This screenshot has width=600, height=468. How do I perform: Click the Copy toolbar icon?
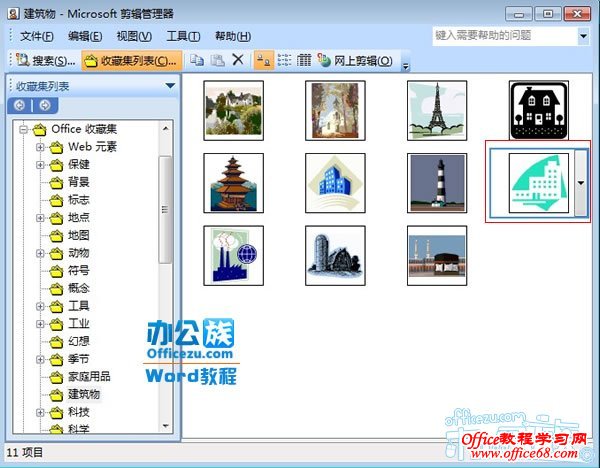[197, 60]
